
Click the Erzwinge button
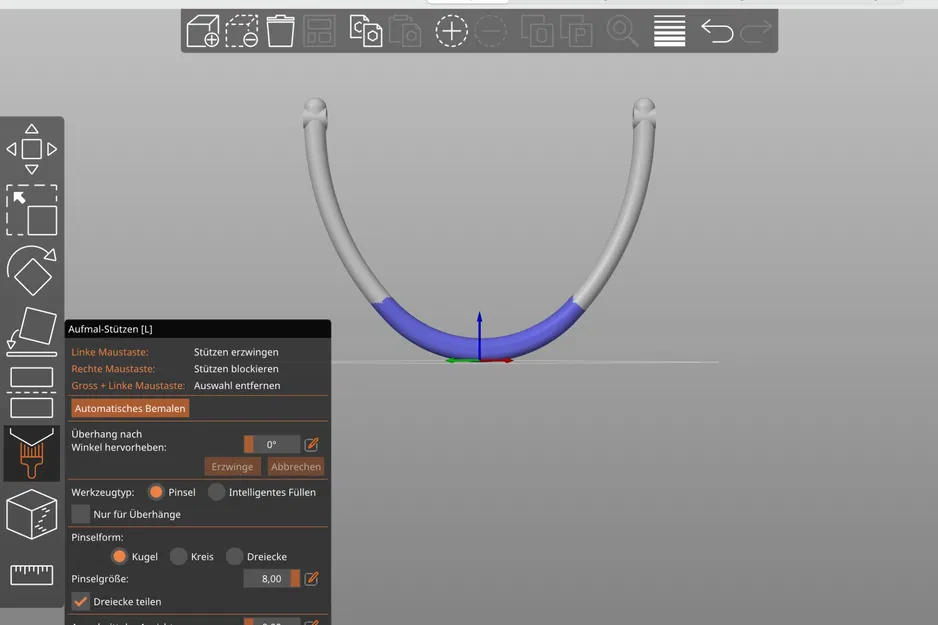tap(232, 467)
